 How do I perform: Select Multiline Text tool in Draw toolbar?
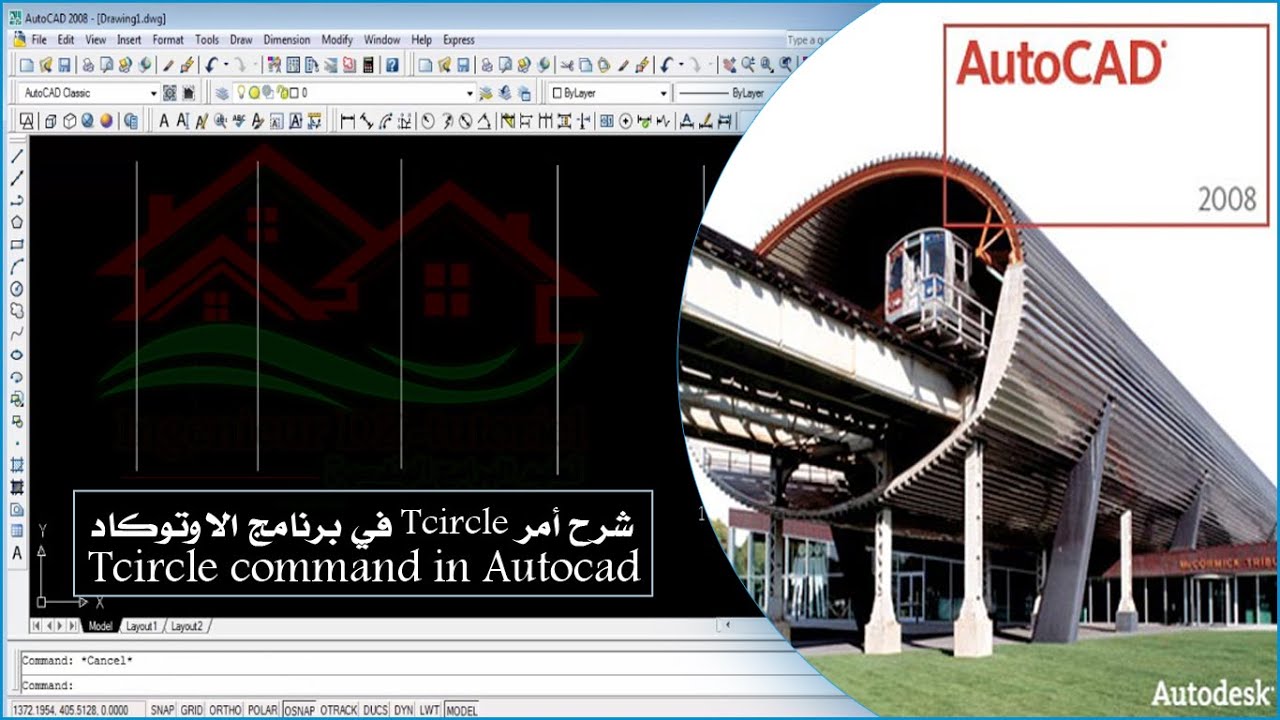pos(17,552)
